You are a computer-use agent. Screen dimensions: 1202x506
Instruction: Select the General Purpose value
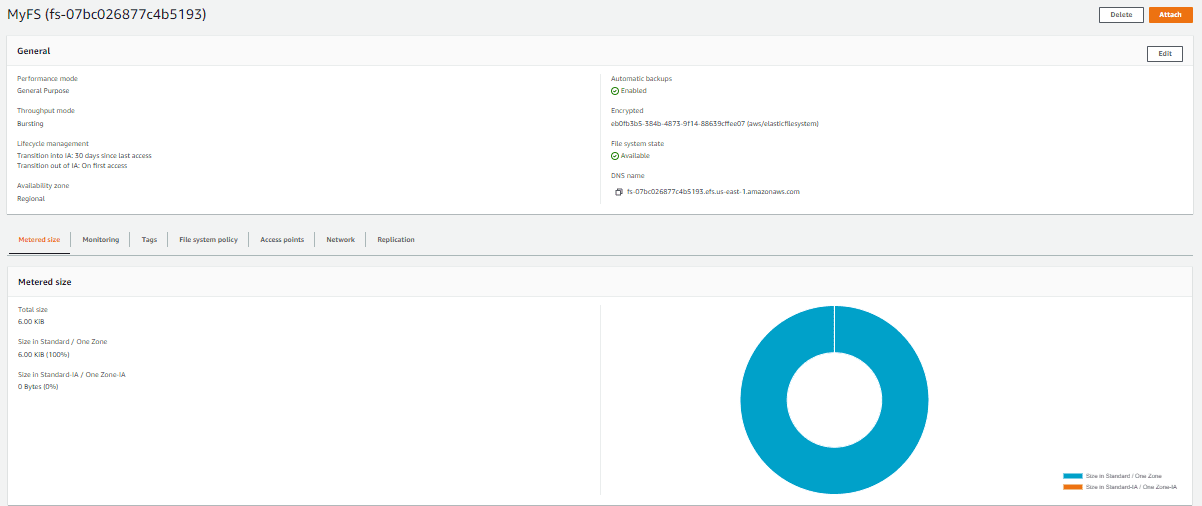pos(43,91)
